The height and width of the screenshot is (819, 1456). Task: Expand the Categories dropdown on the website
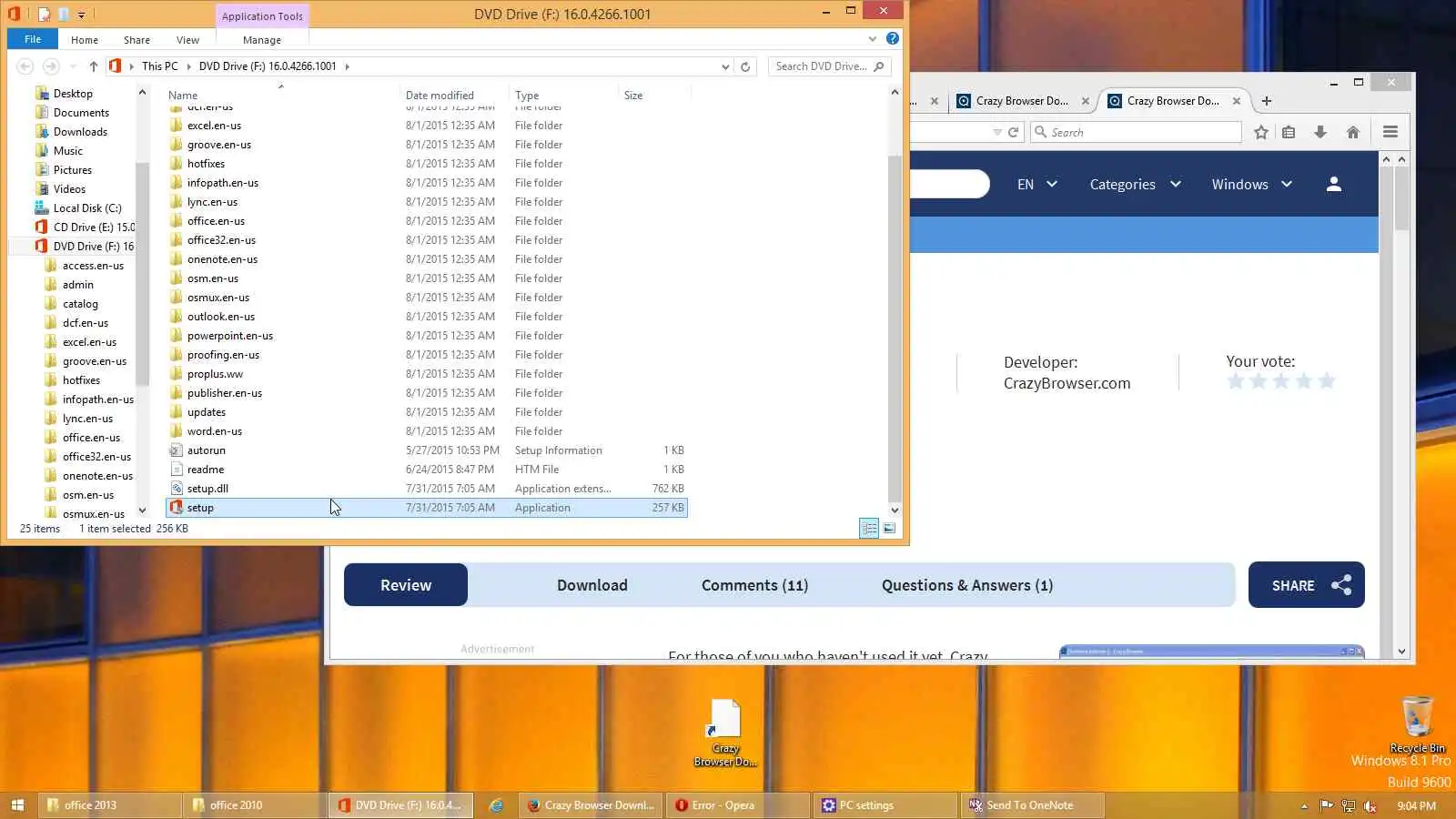click(x=1136, y=184)
